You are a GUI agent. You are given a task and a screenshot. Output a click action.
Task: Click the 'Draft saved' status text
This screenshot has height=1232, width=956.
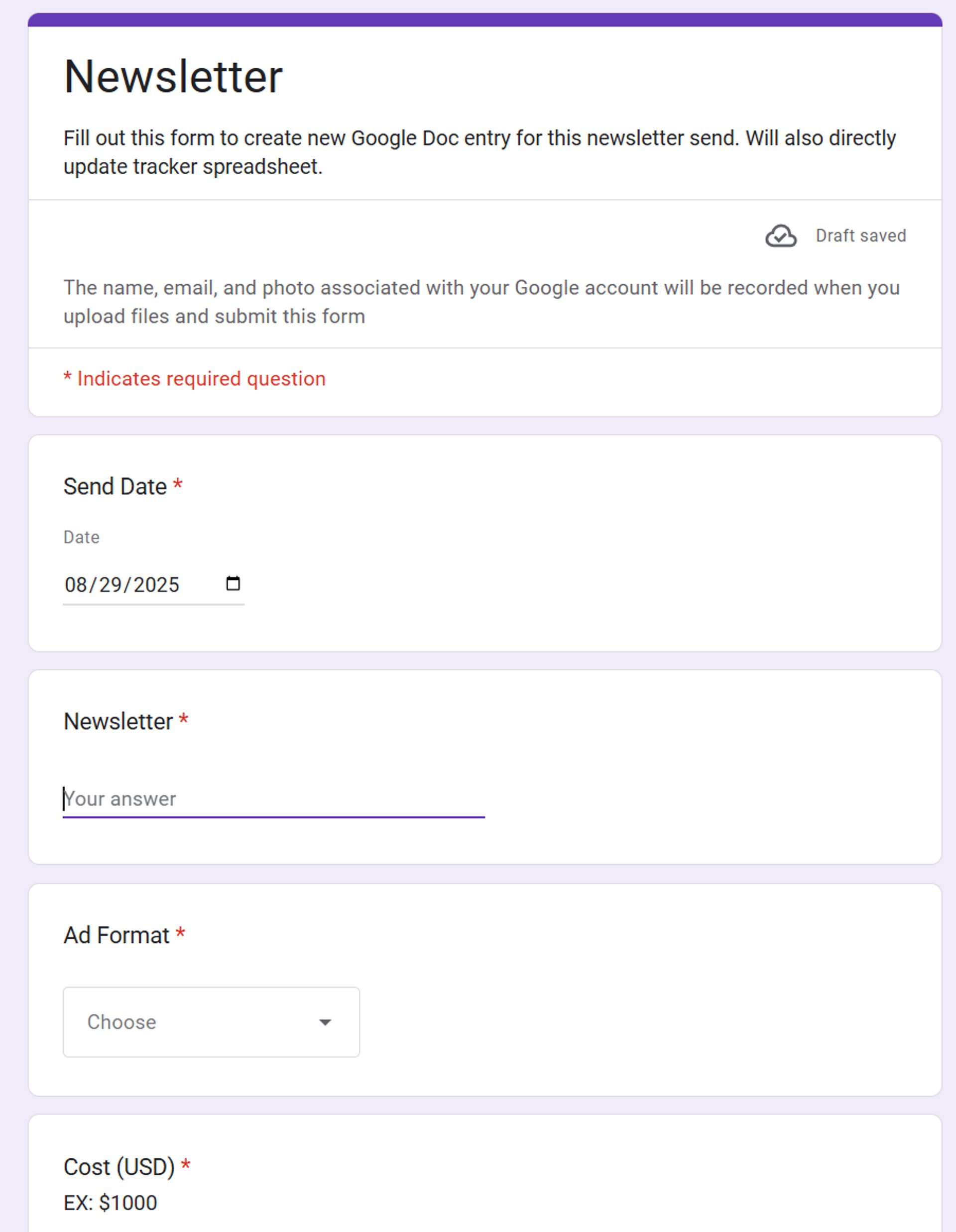860,236
